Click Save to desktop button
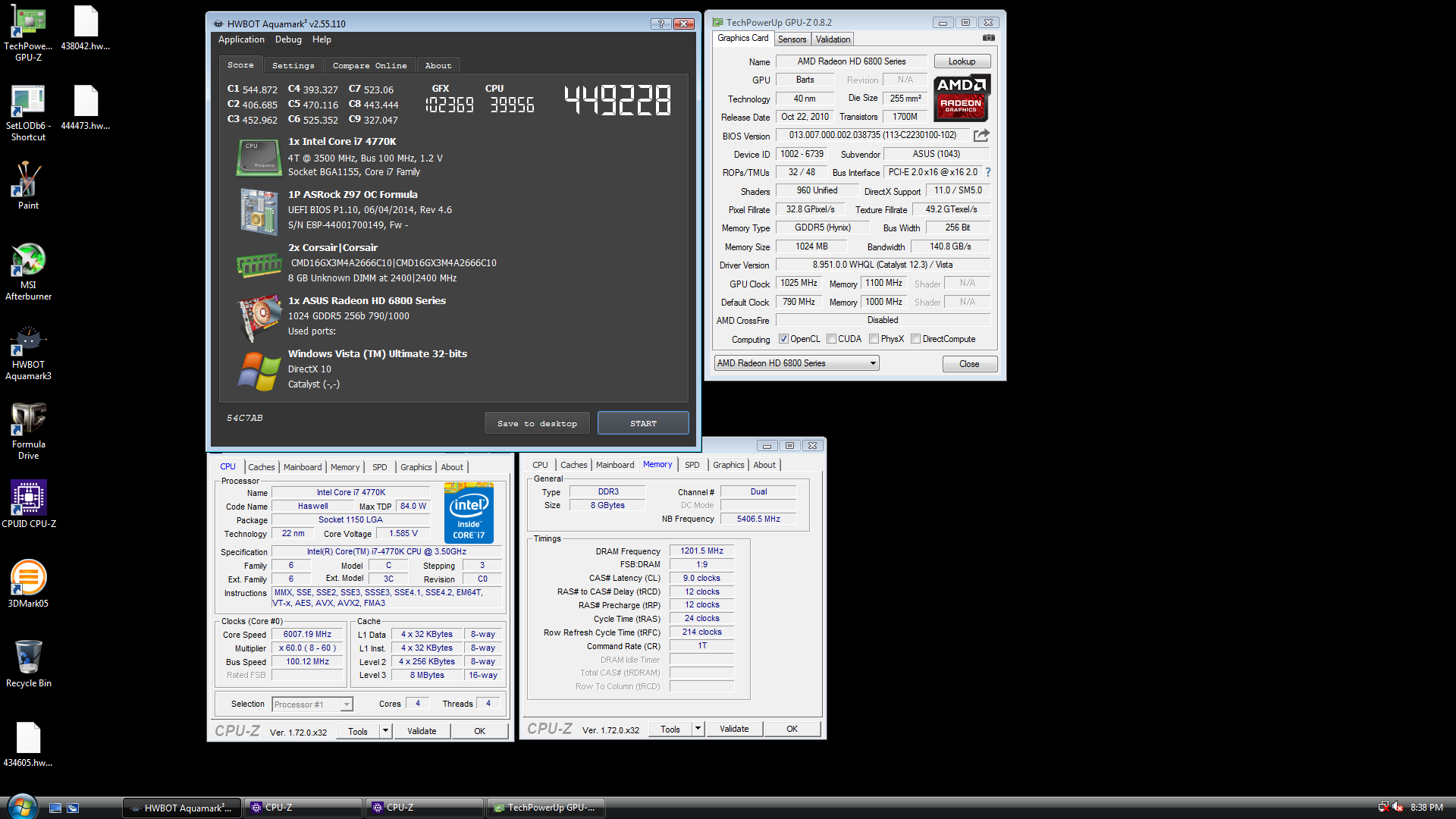The image size is (1456, 819). pos(537,423)
